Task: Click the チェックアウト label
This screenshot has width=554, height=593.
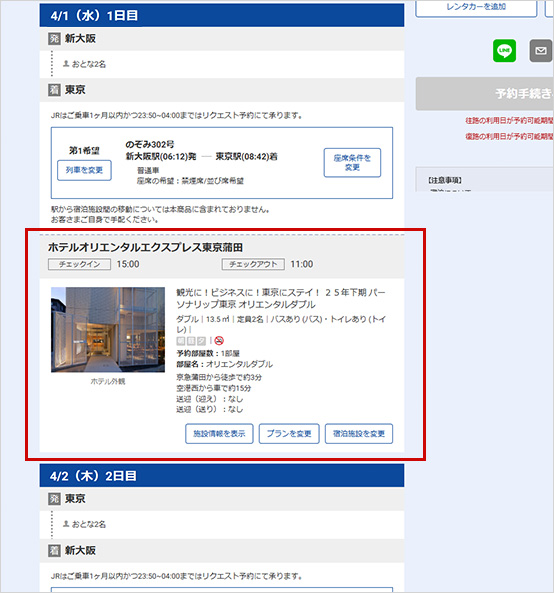Action: pyautogui.click(x=253, y=264)
